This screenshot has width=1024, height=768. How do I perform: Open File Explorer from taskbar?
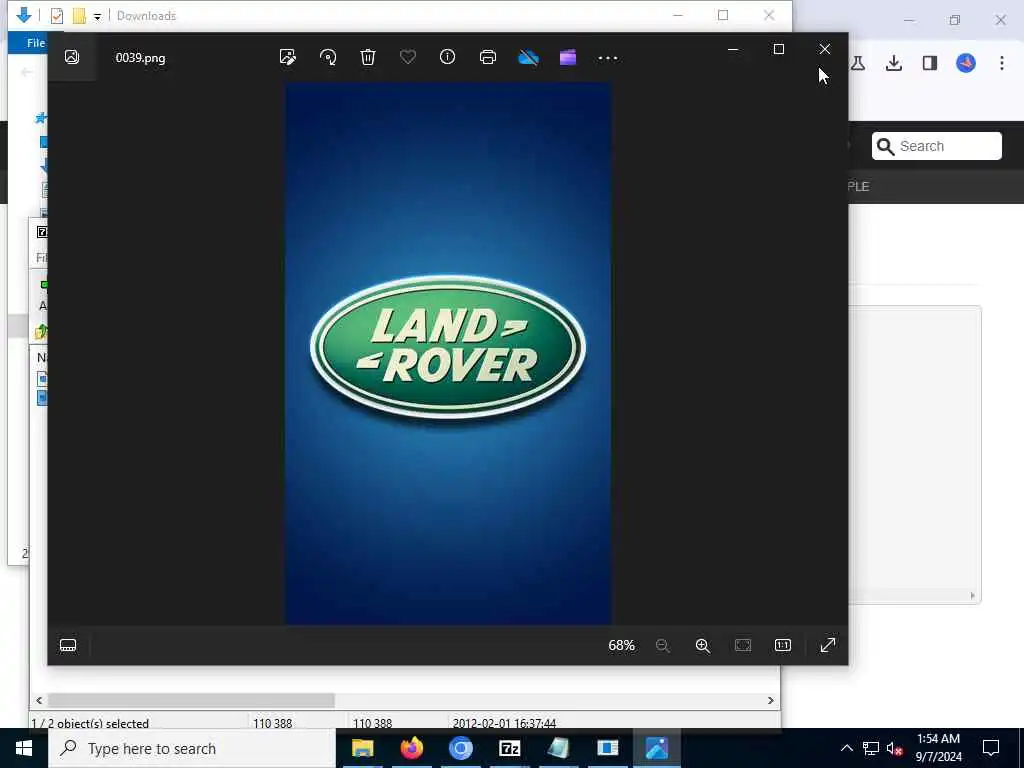click(362, 748)
